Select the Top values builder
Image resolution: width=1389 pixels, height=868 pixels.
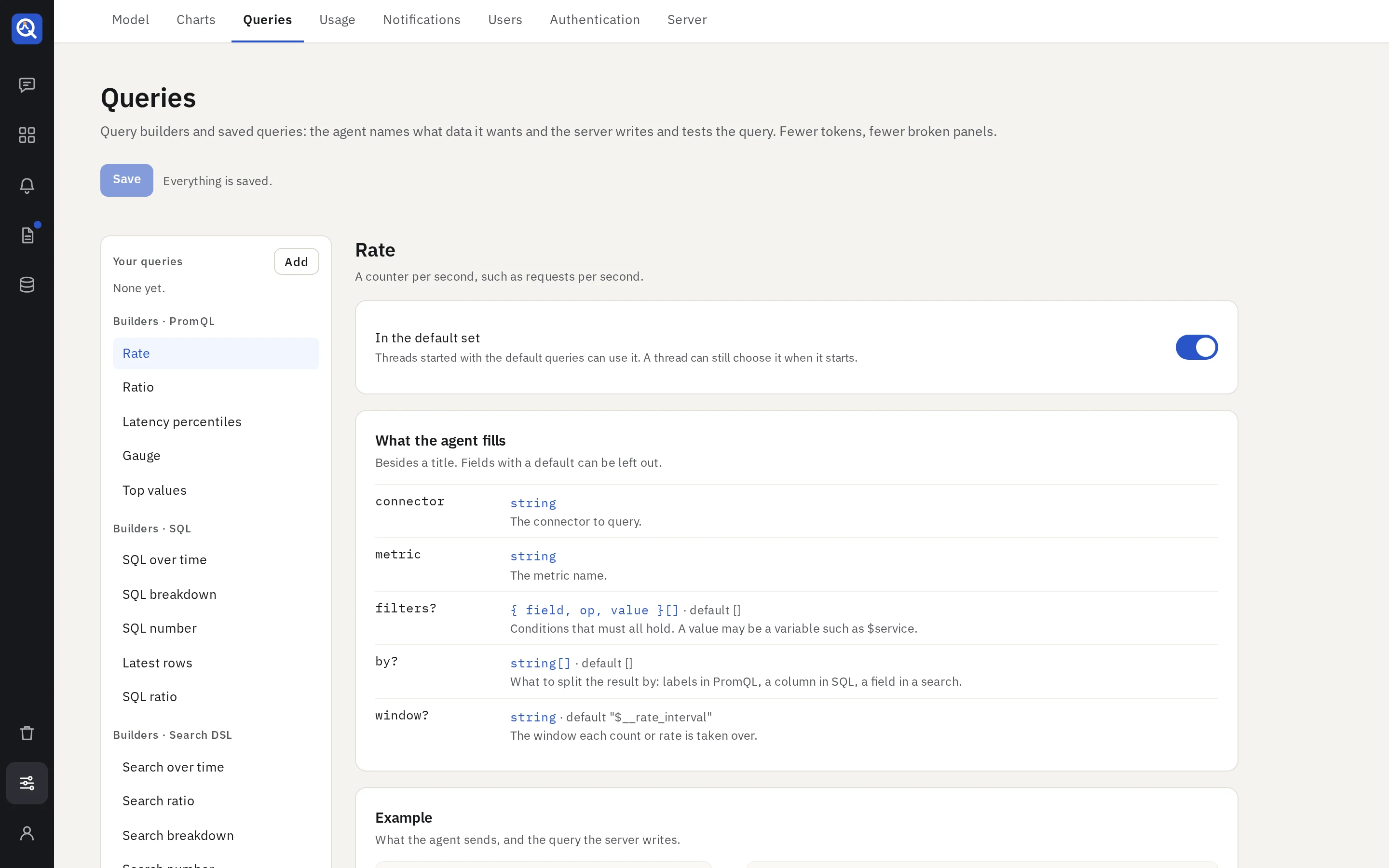coord(216,490)
